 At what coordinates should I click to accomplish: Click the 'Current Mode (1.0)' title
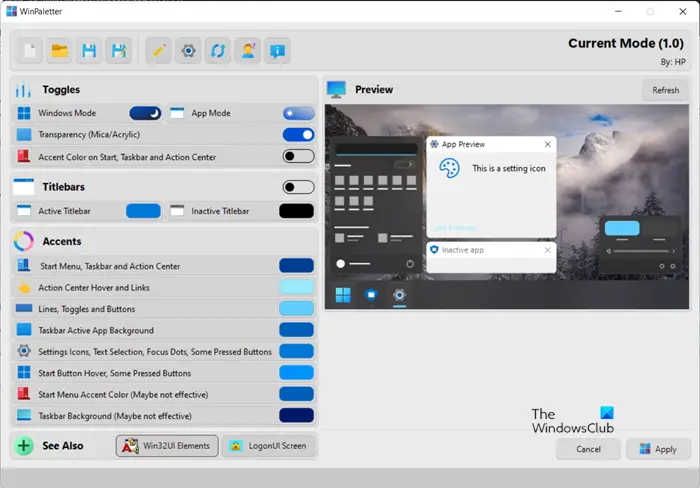[625, 43]
